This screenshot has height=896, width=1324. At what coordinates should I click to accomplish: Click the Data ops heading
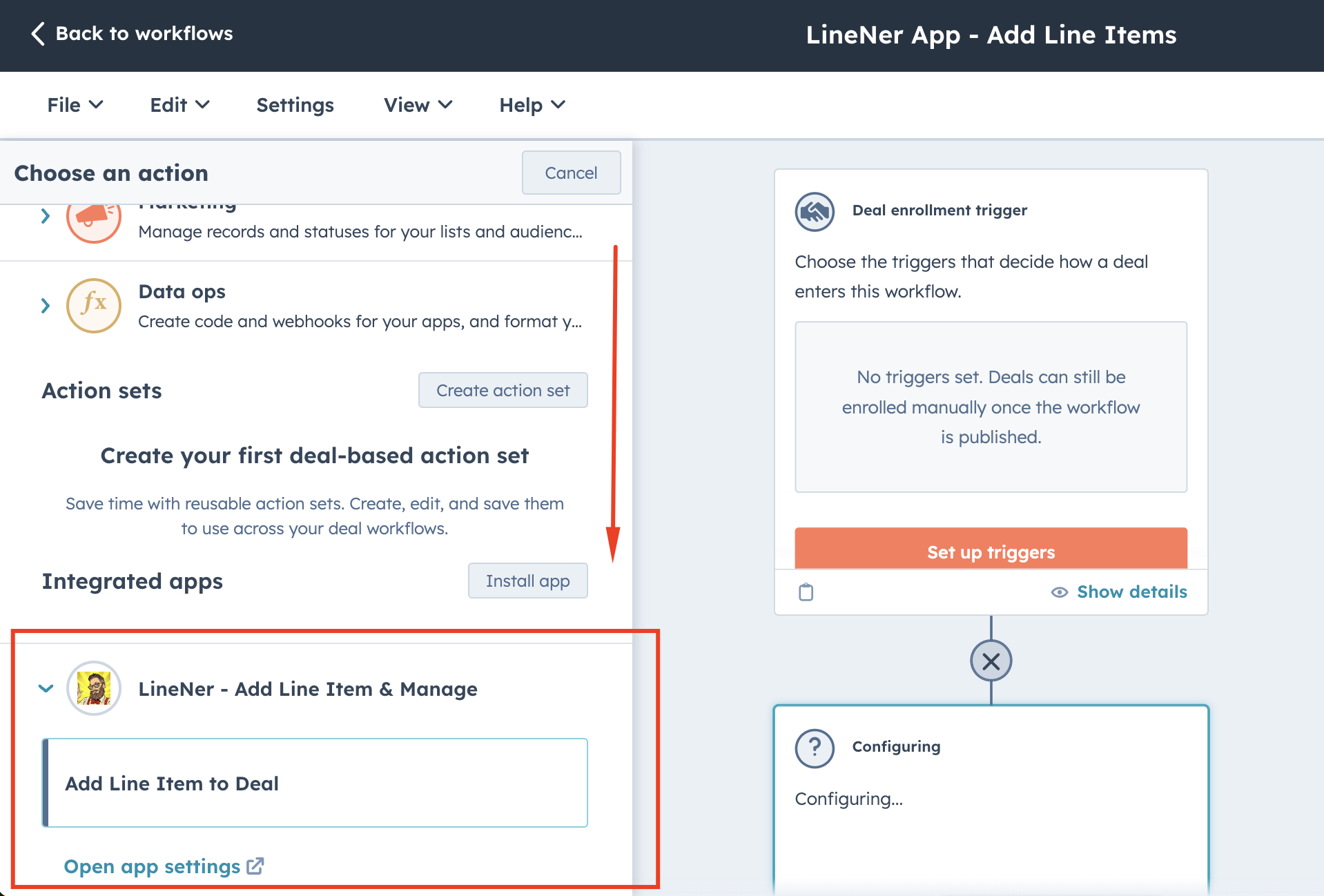(182, 291)
